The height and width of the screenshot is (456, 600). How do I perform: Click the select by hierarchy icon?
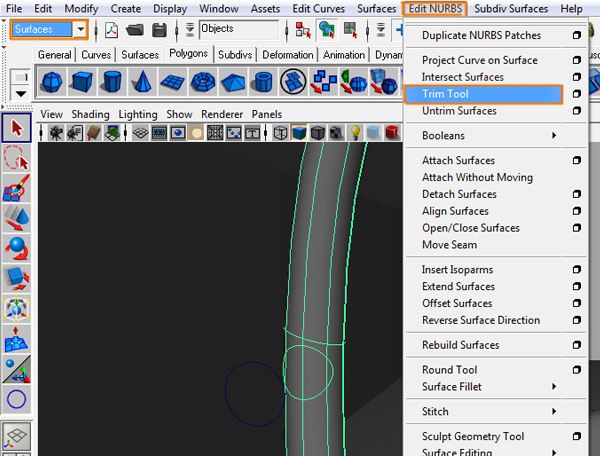click(x=303, y=30)
